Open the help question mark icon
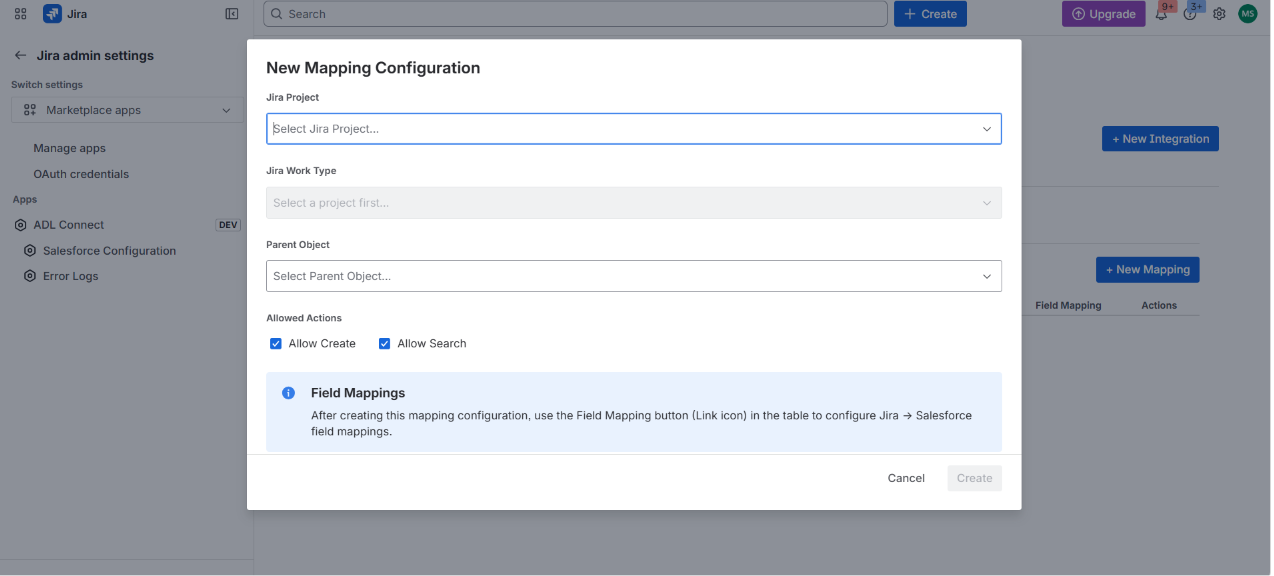 [1190, 14]
